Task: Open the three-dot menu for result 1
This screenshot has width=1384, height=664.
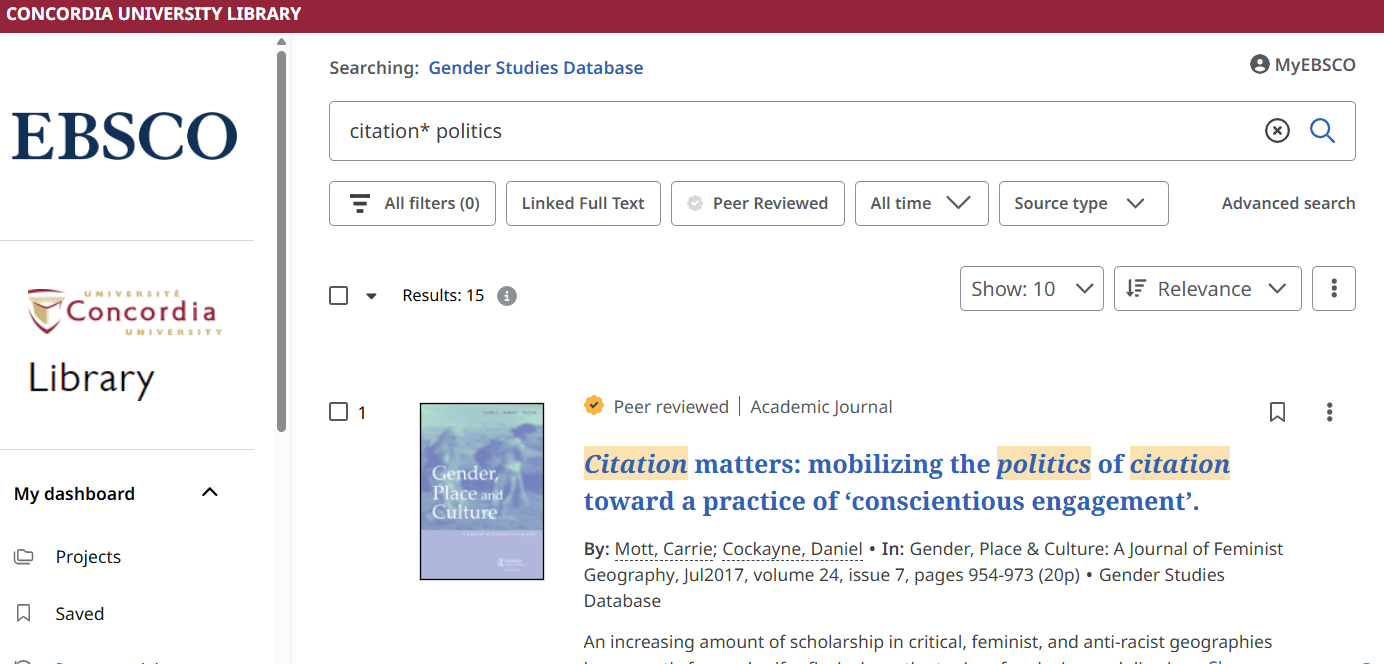Action: click(1329, 411)
